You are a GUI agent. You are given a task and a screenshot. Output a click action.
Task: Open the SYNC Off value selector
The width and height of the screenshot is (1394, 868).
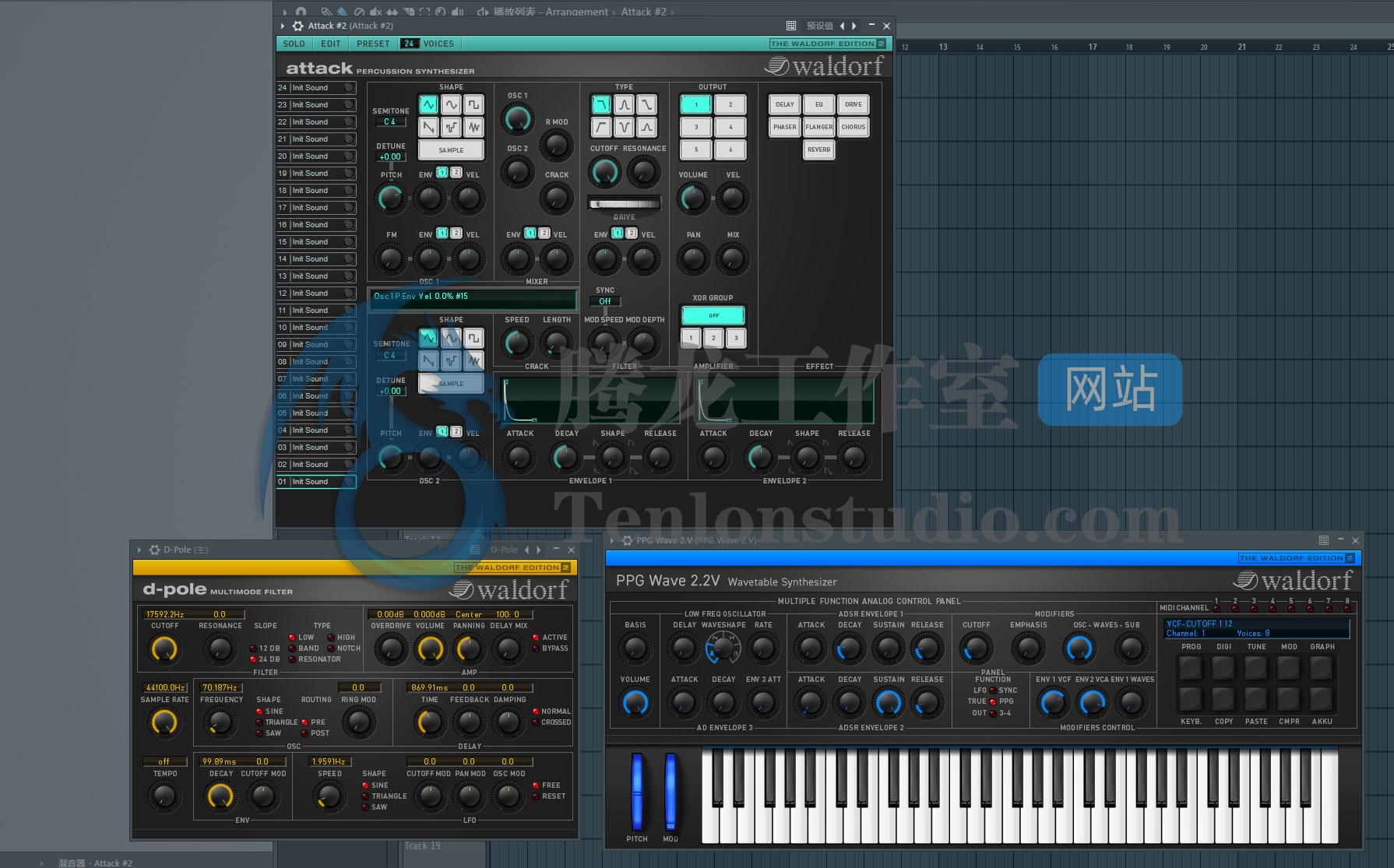(x=605, y=301)
